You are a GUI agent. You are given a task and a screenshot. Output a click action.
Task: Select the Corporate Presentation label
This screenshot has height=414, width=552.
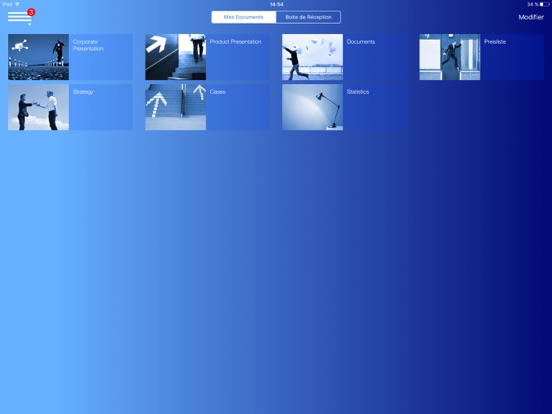(x=88, y=45)
